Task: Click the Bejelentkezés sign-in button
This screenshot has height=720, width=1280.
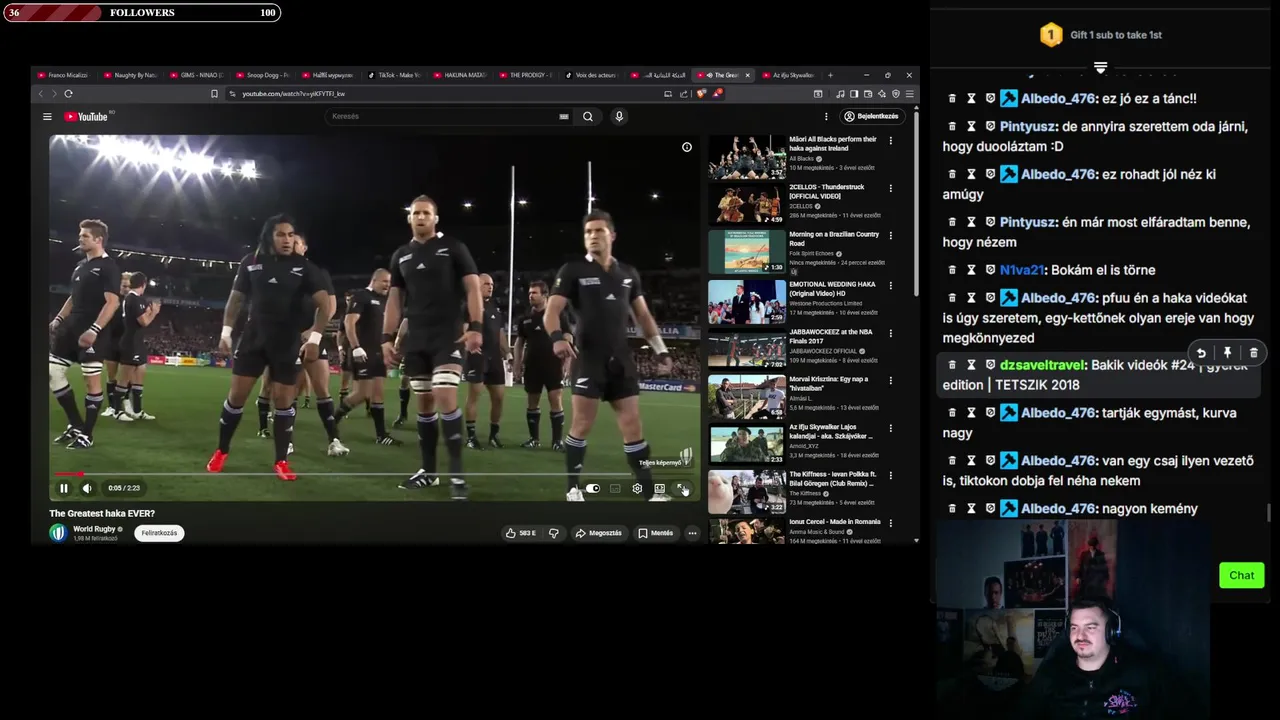Action: tap(871, 116)
